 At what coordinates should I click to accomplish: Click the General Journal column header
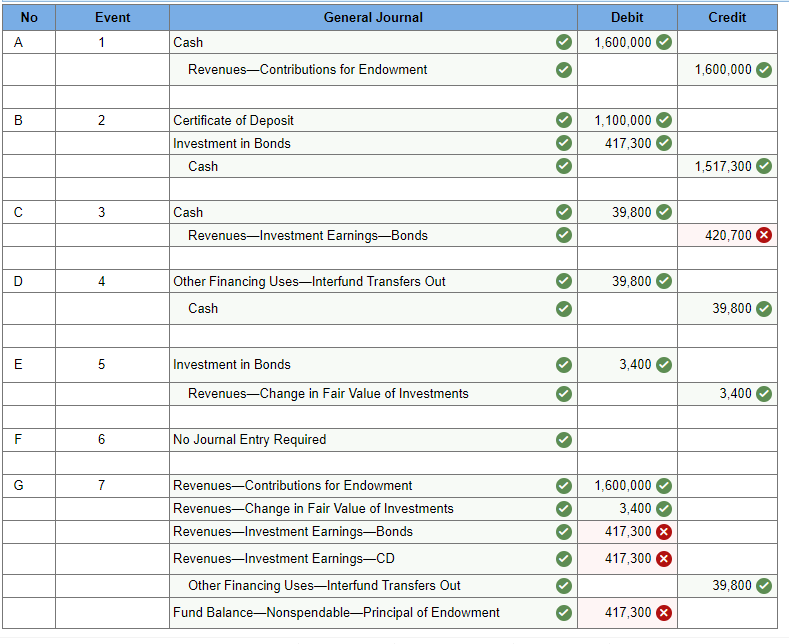(373, 18)
